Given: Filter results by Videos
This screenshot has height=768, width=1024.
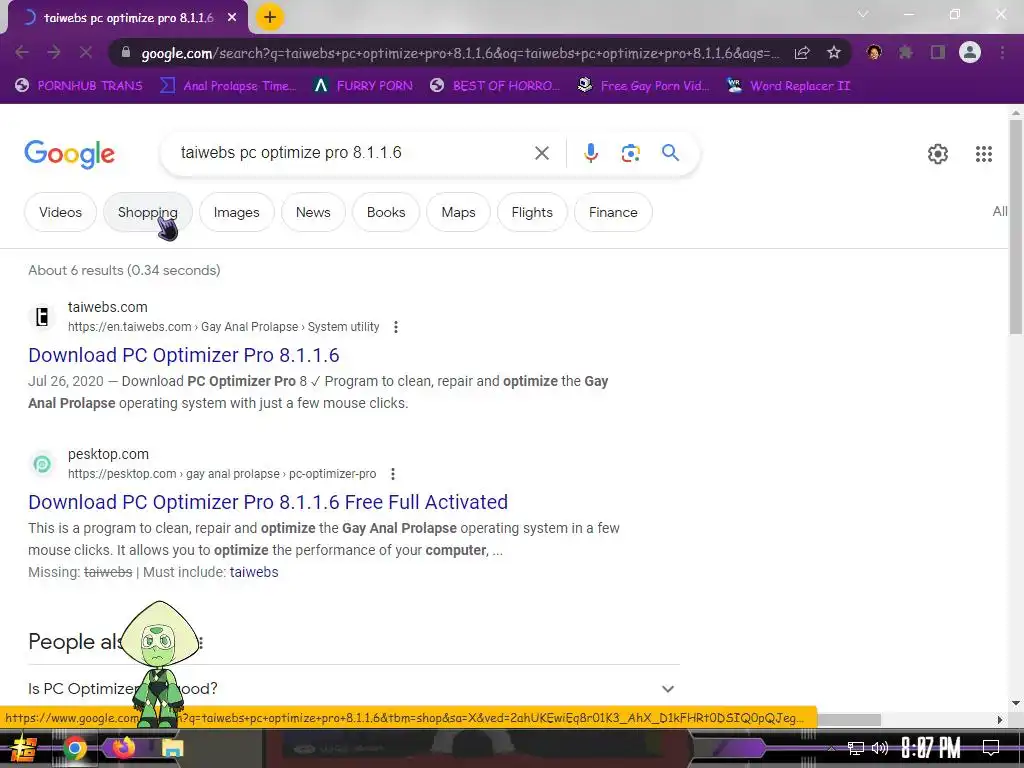Looking at the screenshot, I should (x=60, y=212).
